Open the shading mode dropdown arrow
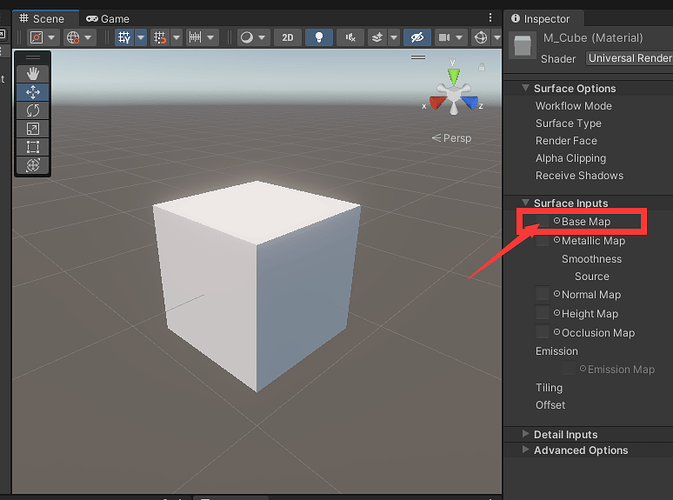673x500 pixels. [x=261, y=38]
